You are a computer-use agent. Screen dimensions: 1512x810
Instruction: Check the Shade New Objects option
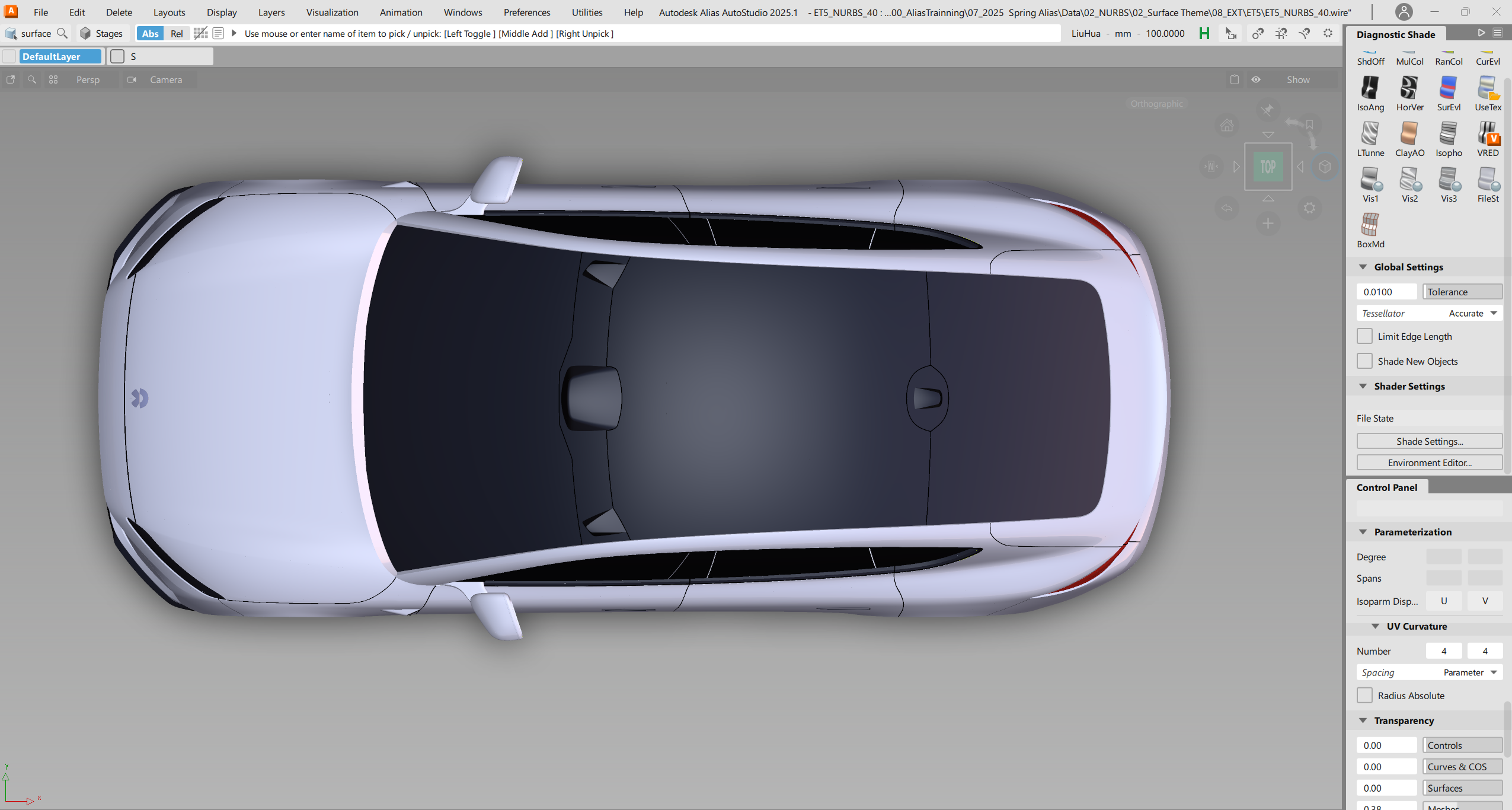point(1364,361)
